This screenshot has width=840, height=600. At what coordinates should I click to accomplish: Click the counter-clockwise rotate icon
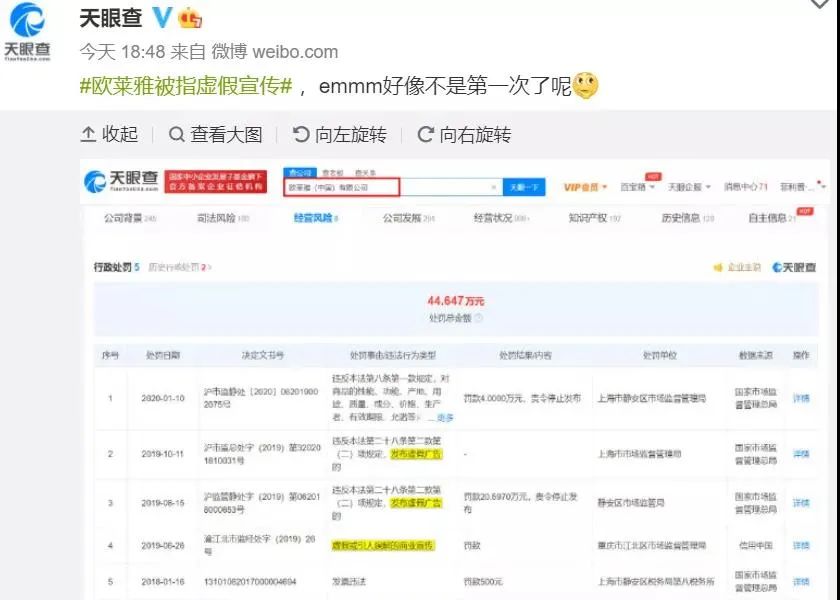[301, 134]
